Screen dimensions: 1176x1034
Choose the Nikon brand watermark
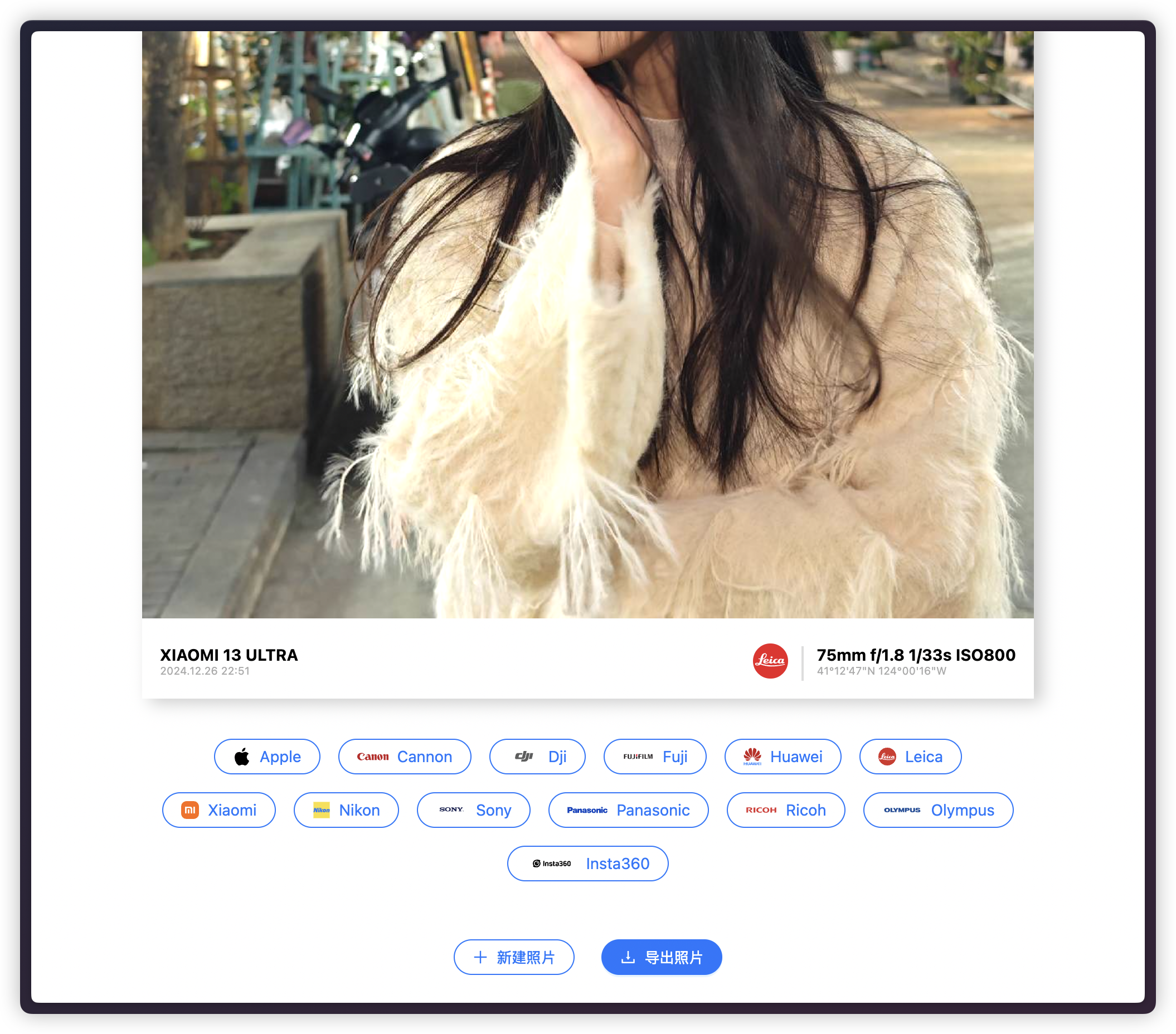click(346, 809)
